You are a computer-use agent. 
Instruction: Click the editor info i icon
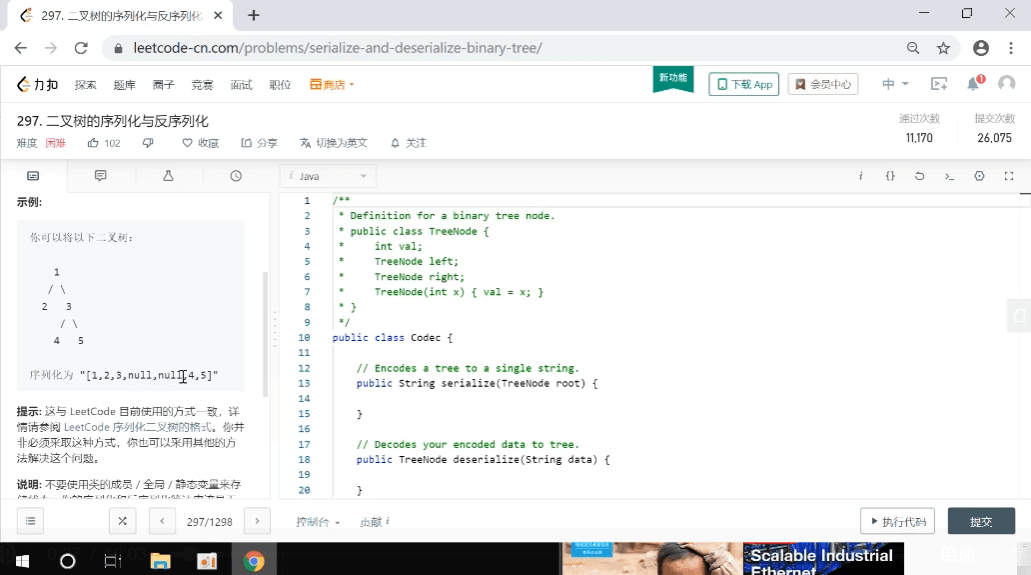pos(860,176)
